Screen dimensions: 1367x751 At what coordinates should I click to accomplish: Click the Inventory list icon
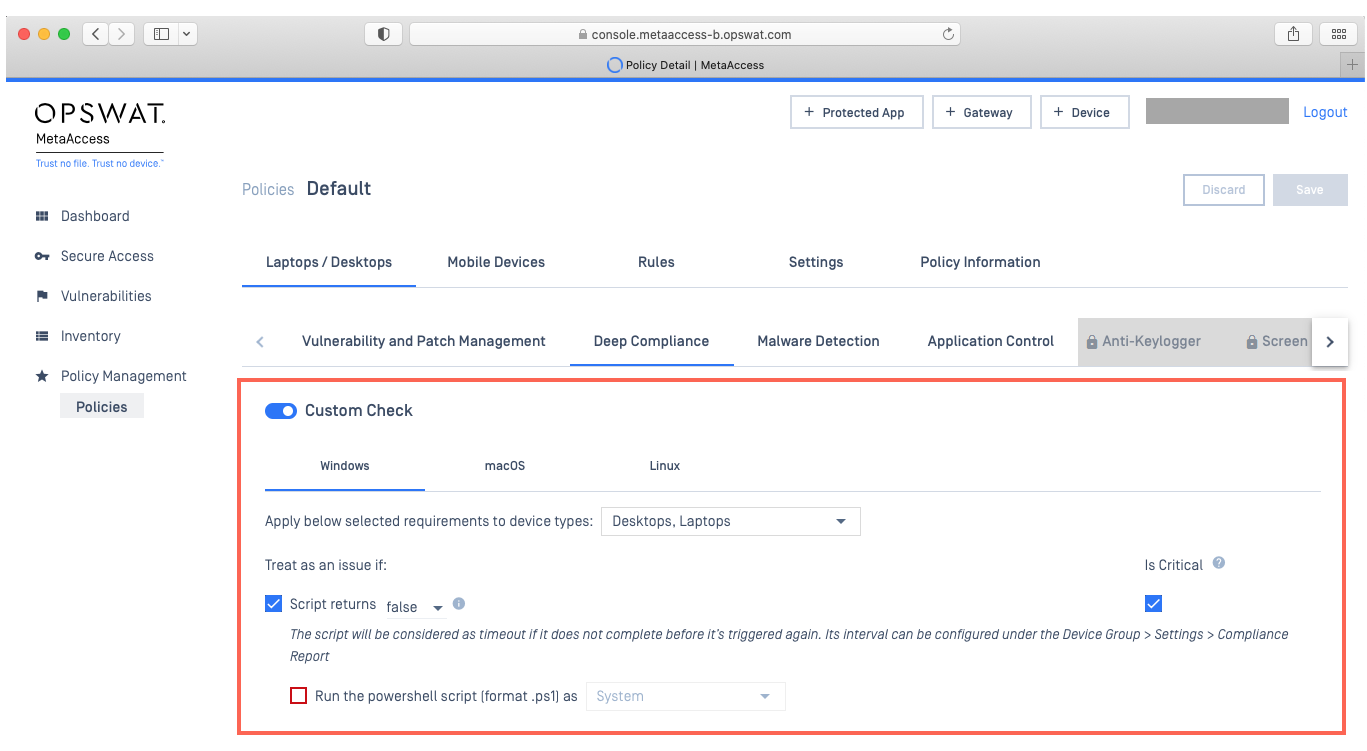pos(42,336)
